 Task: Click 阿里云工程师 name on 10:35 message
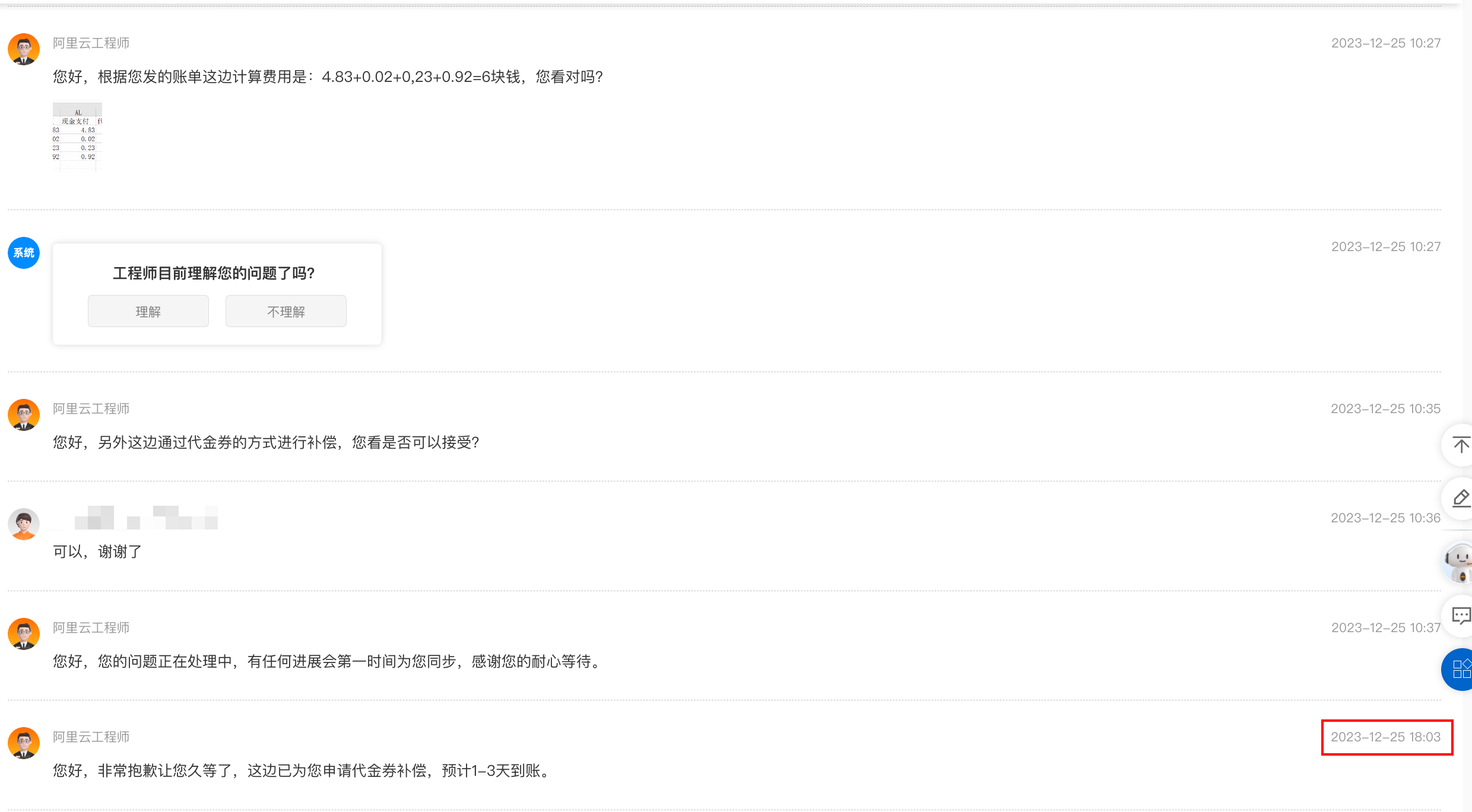91,409
